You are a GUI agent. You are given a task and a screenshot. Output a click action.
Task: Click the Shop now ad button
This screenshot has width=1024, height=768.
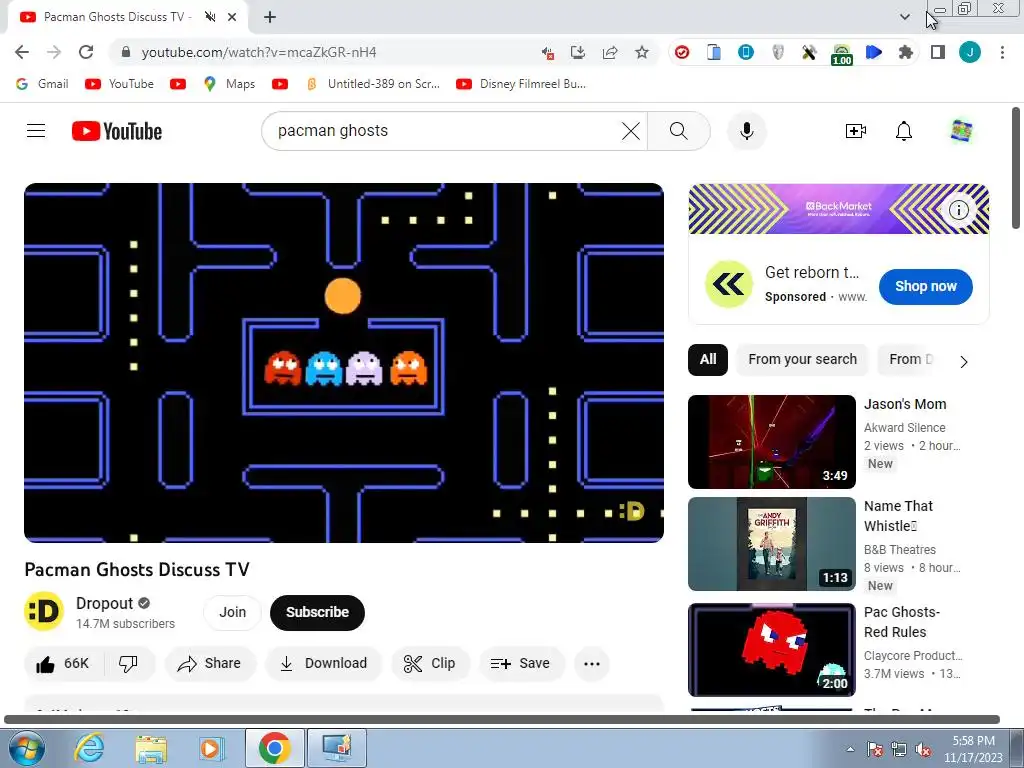point(925,287)
